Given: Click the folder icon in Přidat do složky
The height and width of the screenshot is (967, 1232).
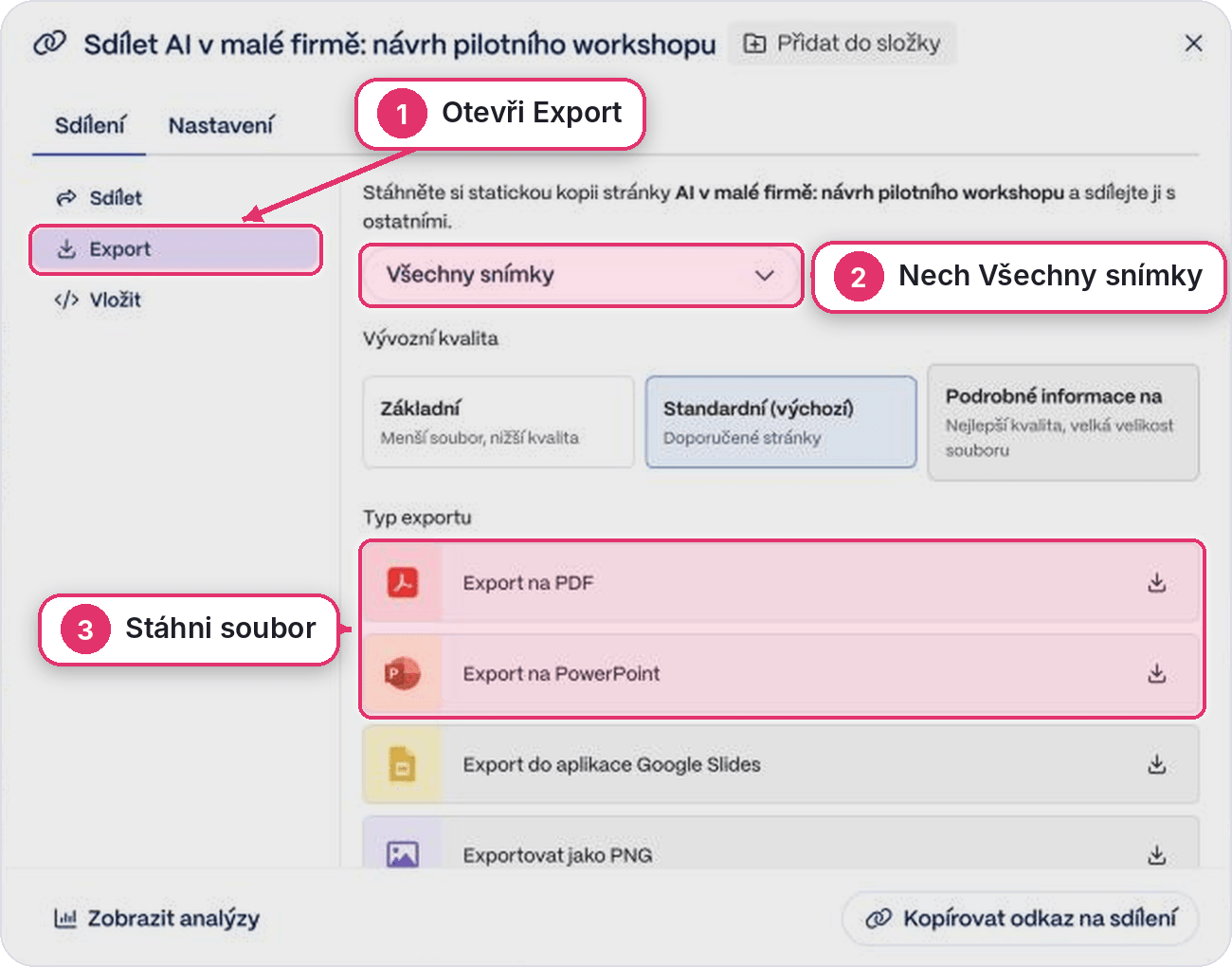Looking at the screenshot, I should 754,44.
